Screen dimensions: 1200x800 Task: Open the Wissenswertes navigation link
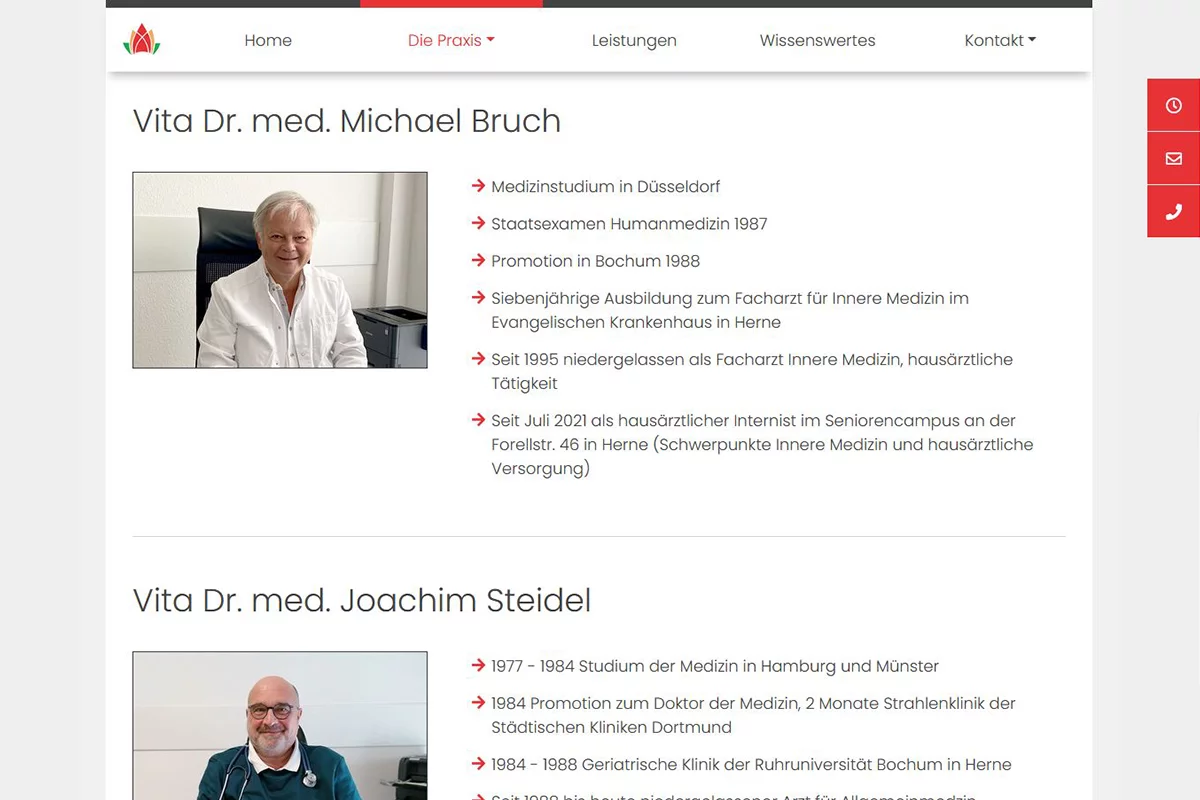click(x=817, y=40)
